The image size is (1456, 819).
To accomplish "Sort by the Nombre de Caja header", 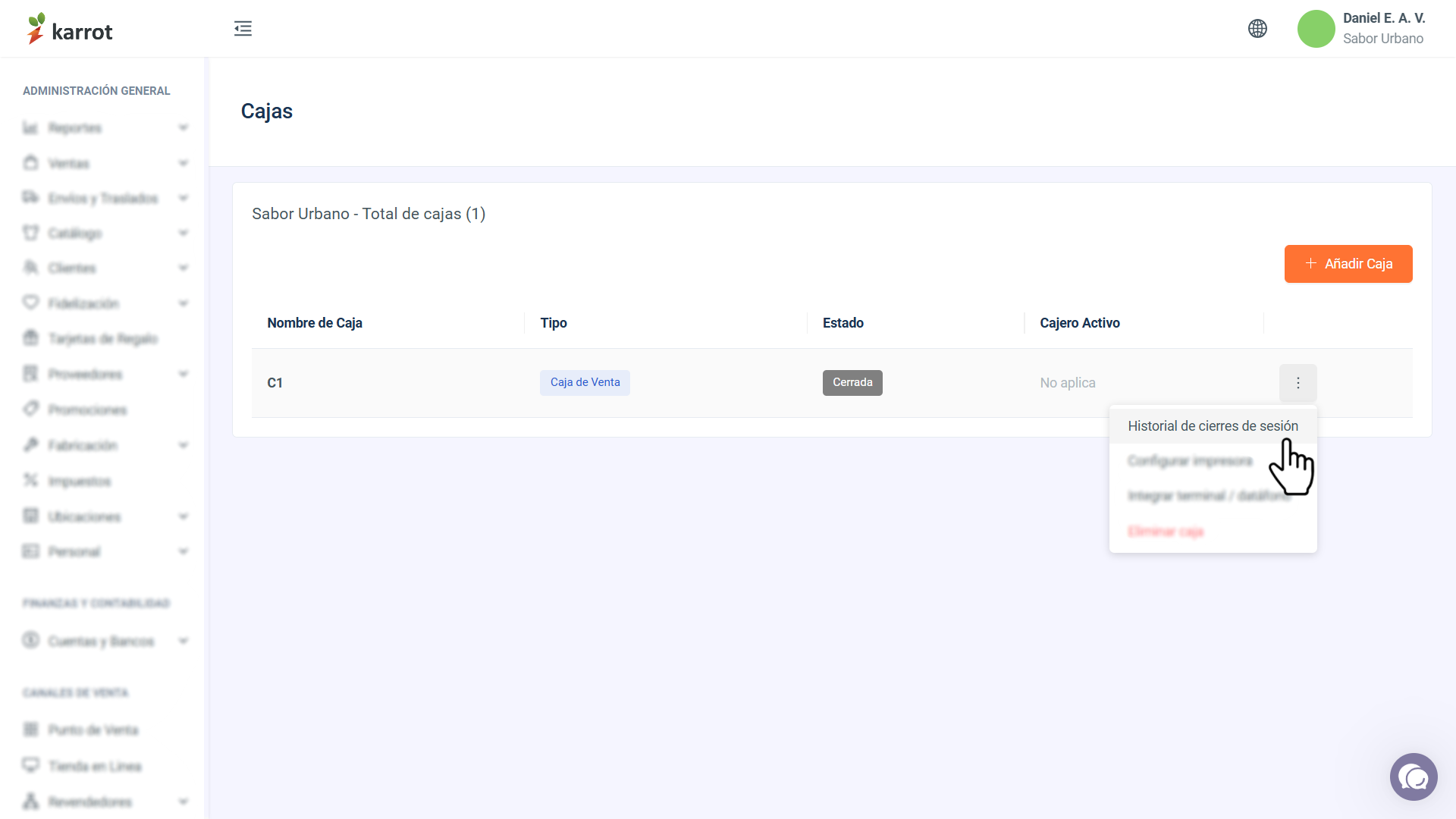I will coord(315,323).
